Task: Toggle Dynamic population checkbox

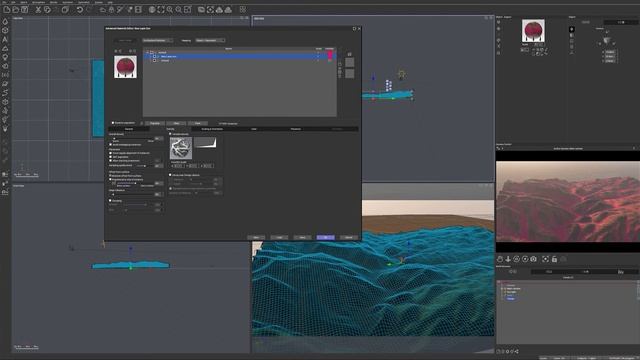Action: click(x=113, y=122)
